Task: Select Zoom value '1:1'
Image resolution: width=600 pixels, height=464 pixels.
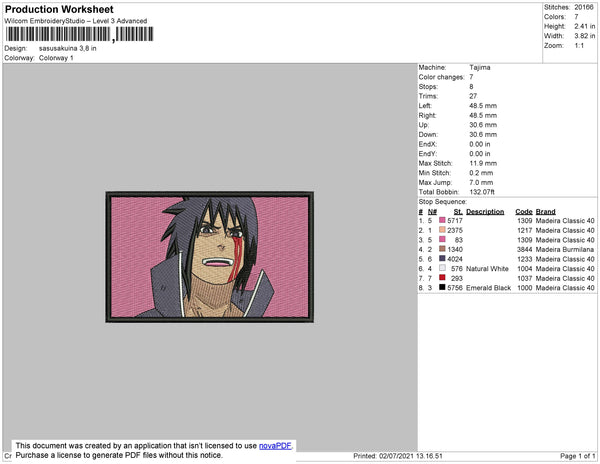Action: [579, 46]
